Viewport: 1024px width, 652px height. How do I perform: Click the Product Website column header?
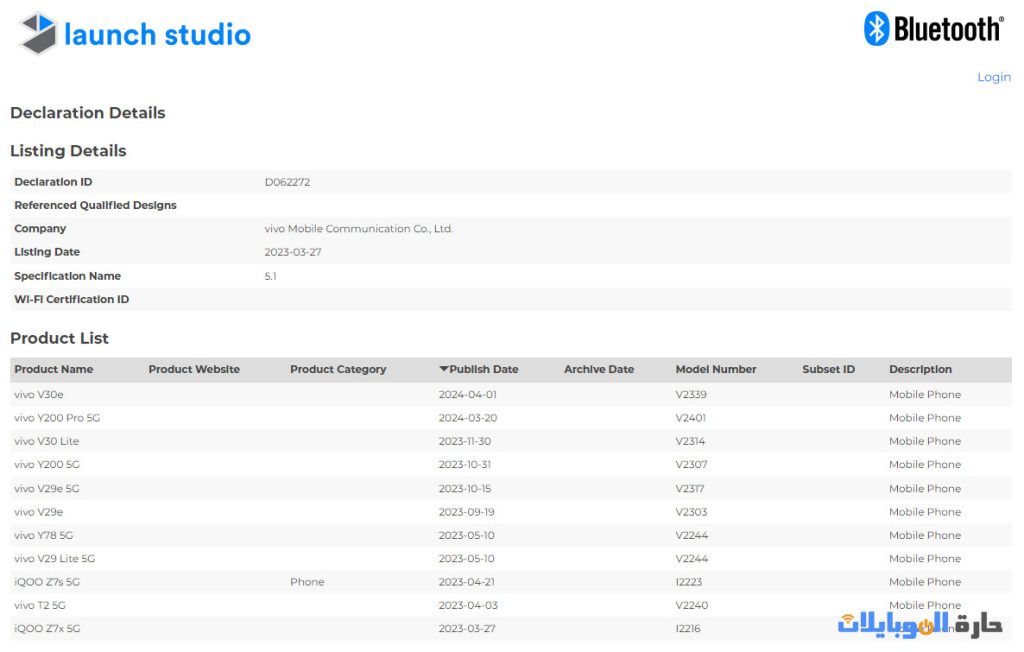coord(194,369)
